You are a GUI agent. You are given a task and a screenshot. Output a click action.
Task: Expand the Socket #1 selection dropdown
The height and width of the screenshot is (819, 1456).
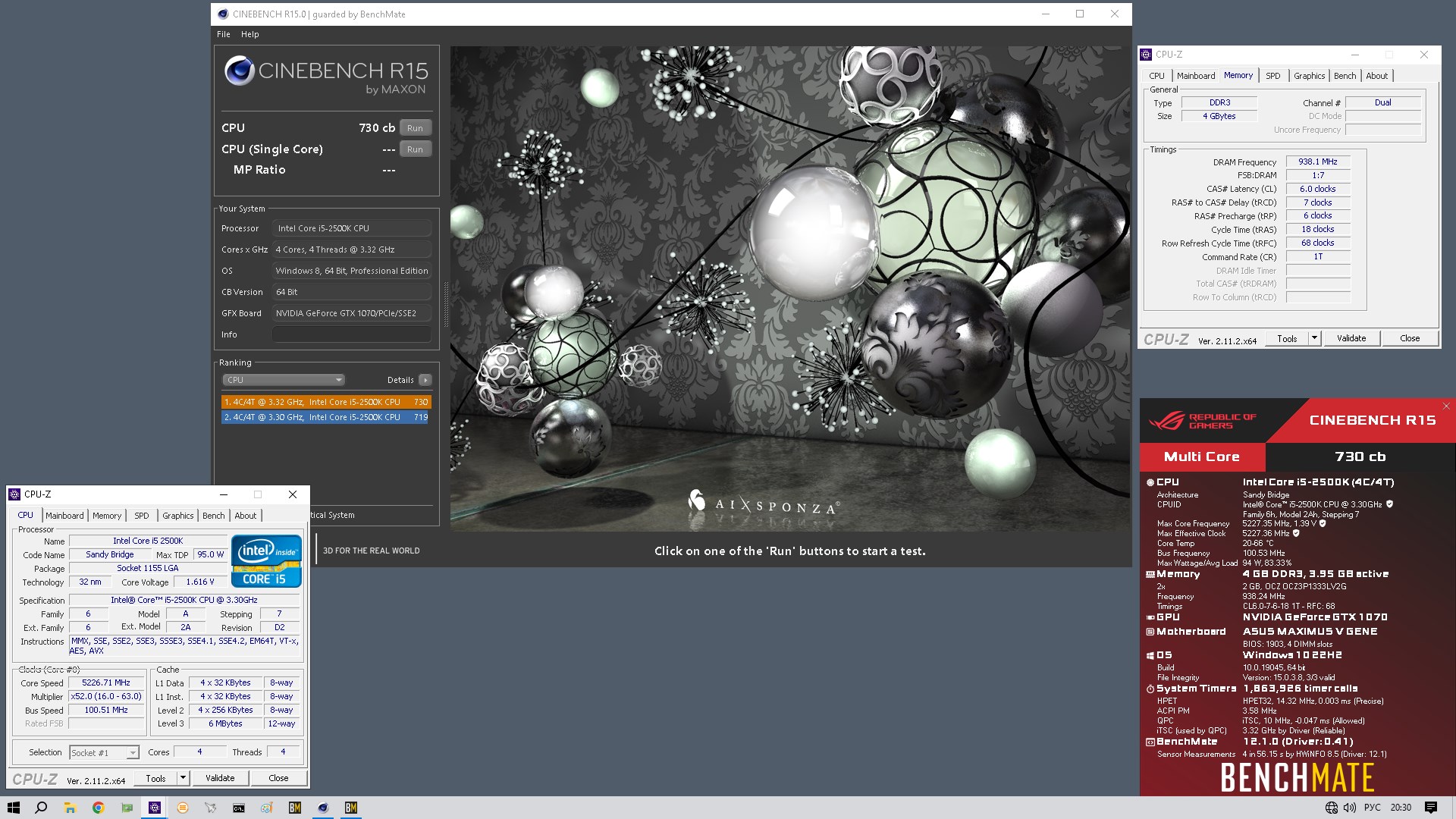(x=133, y=752)
